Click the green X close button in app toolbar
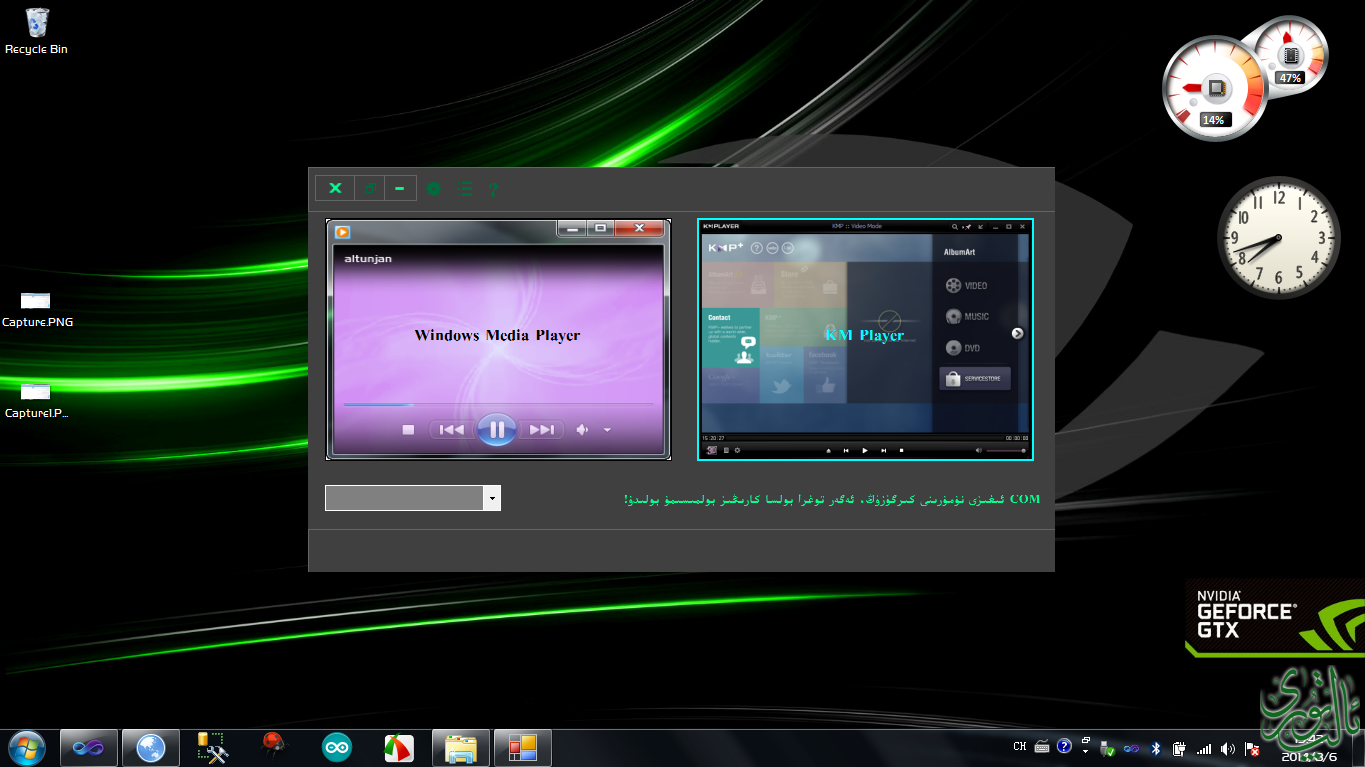The height and width of the screenshot is (767, 1365). (x=335, y=188)
